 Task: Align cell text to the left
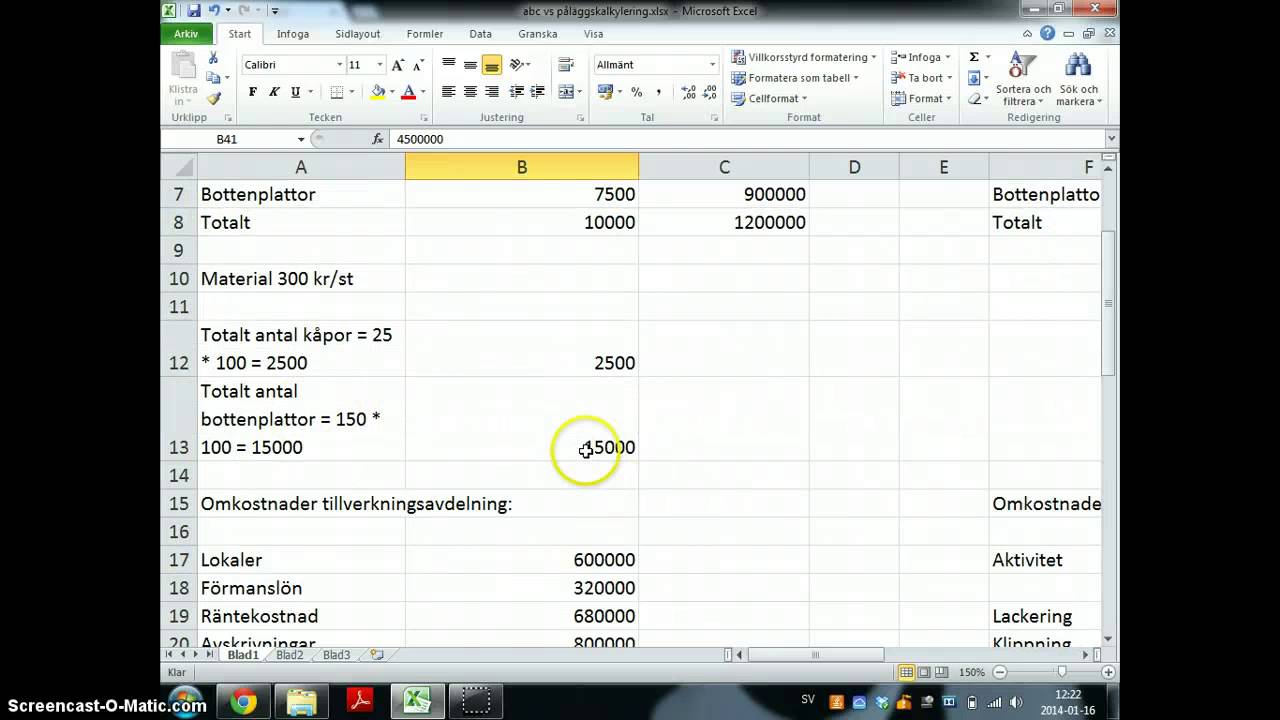click(x=449, y=92)
